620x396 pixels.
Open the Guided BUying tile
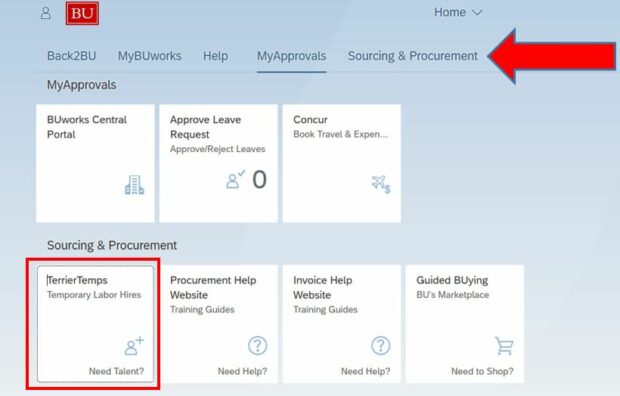click(465, 324)
